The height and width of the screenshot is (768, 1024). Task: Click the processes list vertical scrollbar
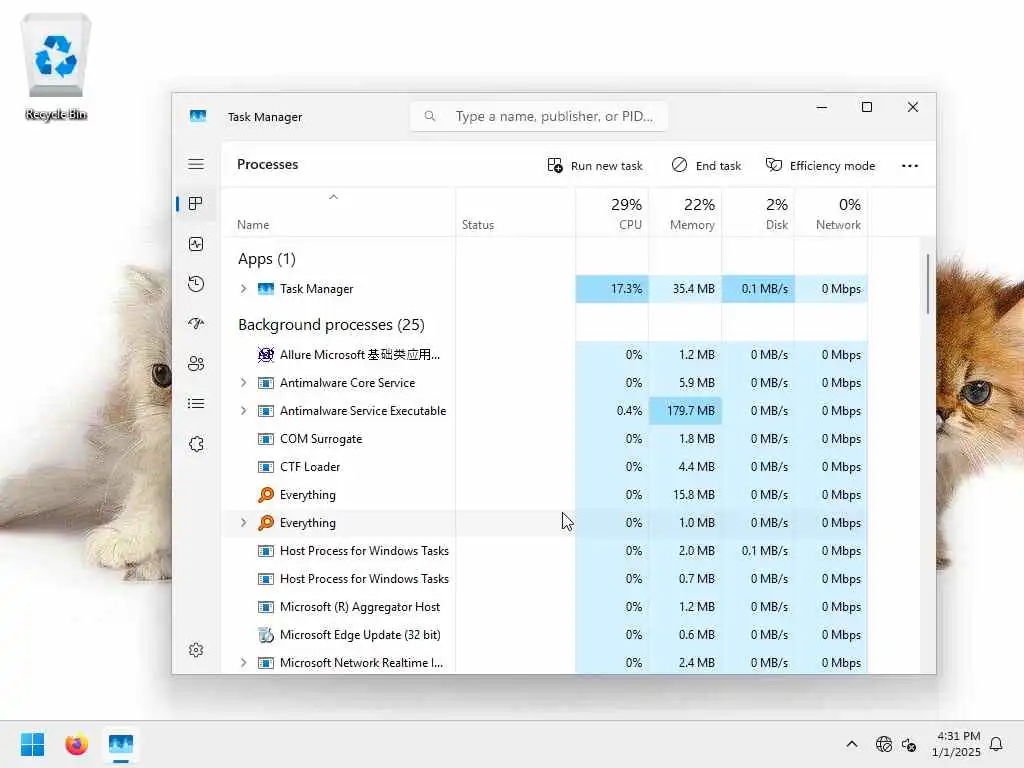click(927, 285)
